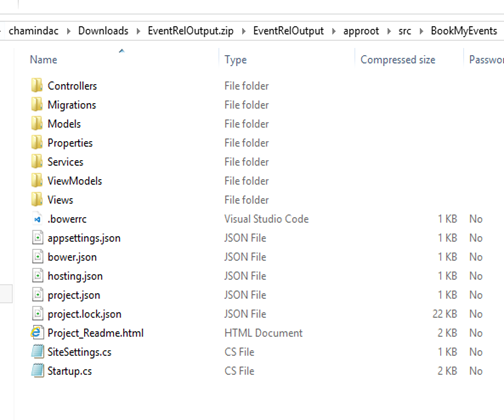Open the Controllers folder icon
The width and height of the screenshot is (504, 420).
[x=37, y=86]
